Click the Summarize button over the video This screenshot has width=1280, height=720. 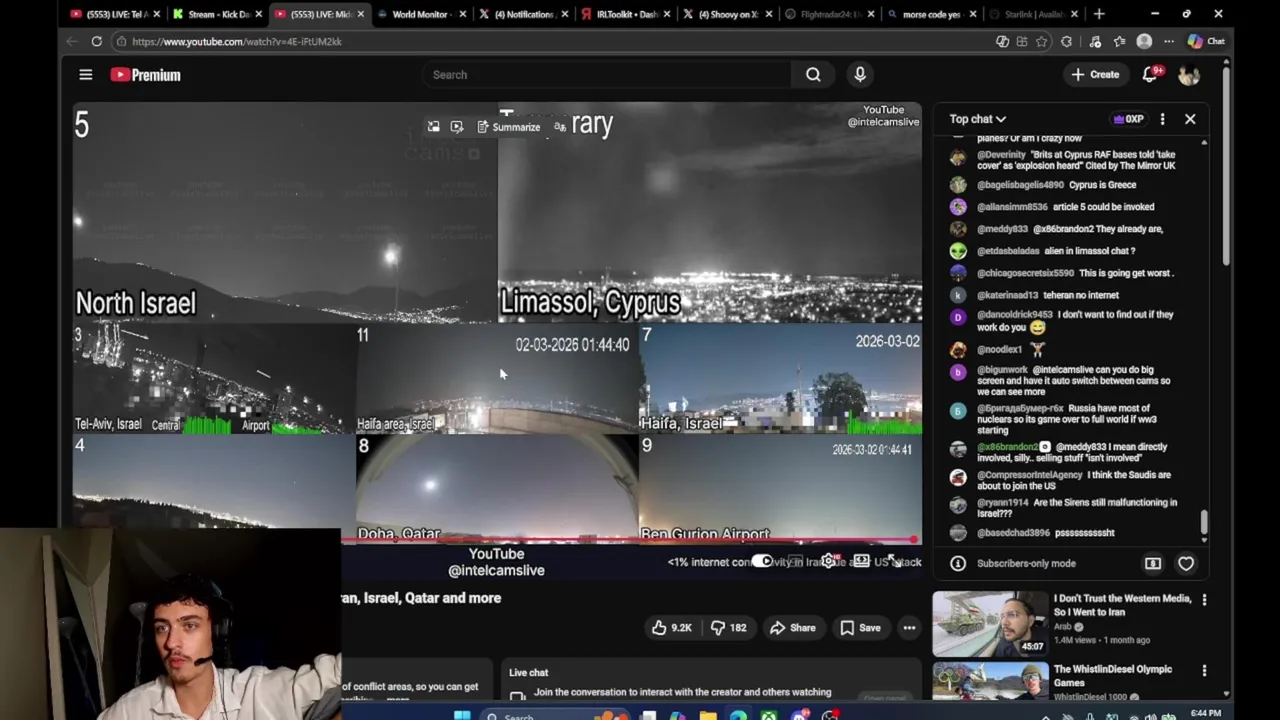pos(508,127)
